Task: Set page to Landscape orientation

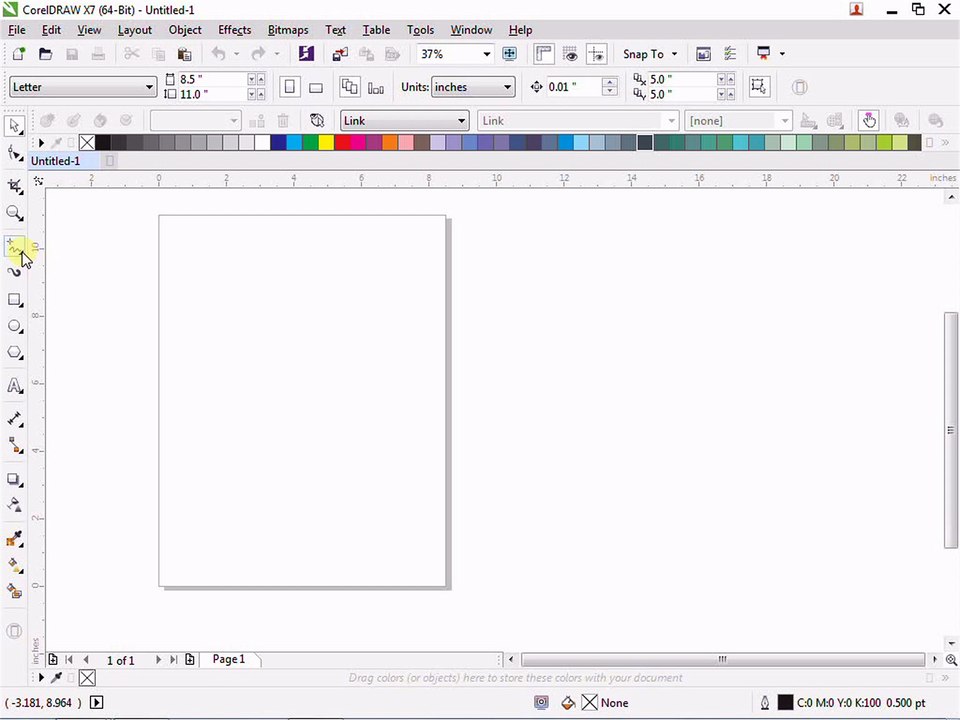Action: (x=316, y=88)
